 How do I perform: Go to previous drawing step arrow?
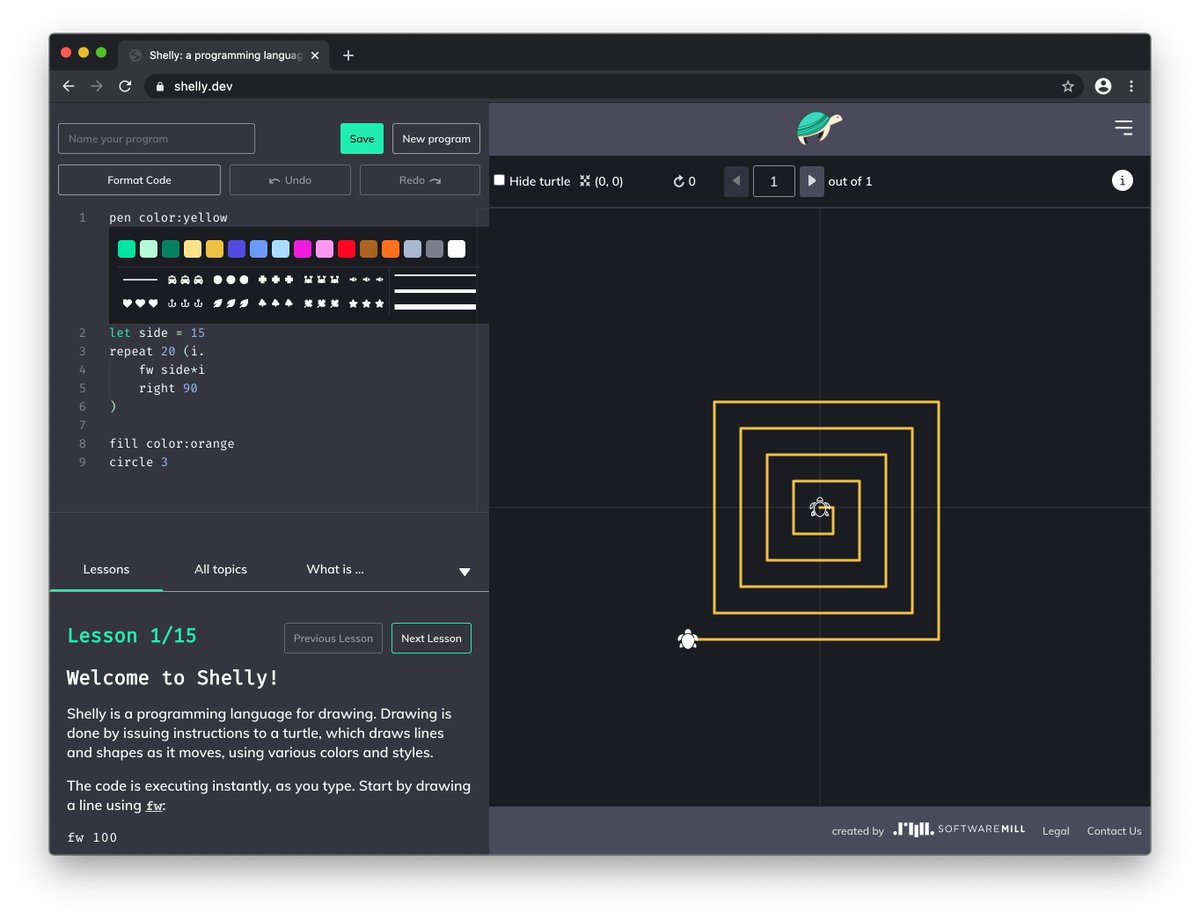[x=736, y=181]
